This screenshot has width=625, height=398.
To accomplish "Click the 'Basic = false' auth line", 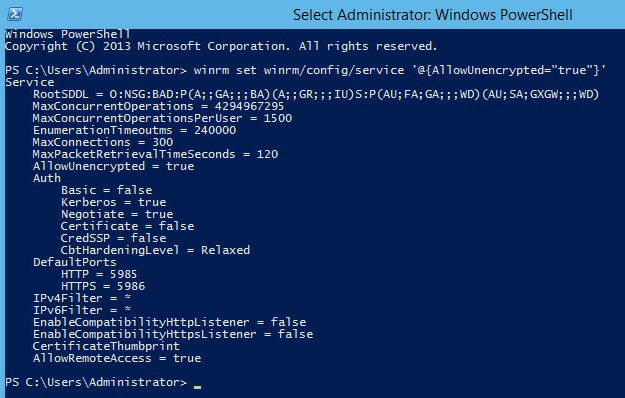I will pyautogui.click(x=106, y=190).
